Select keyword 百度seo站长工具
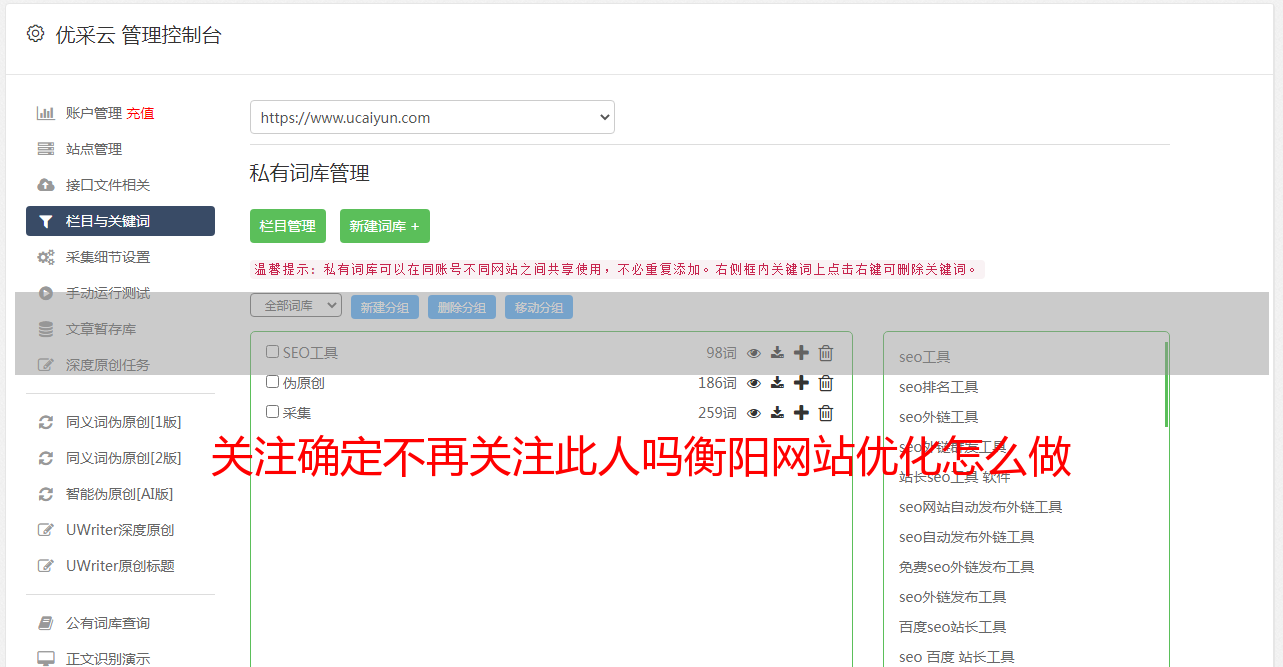 coord(952,627)
